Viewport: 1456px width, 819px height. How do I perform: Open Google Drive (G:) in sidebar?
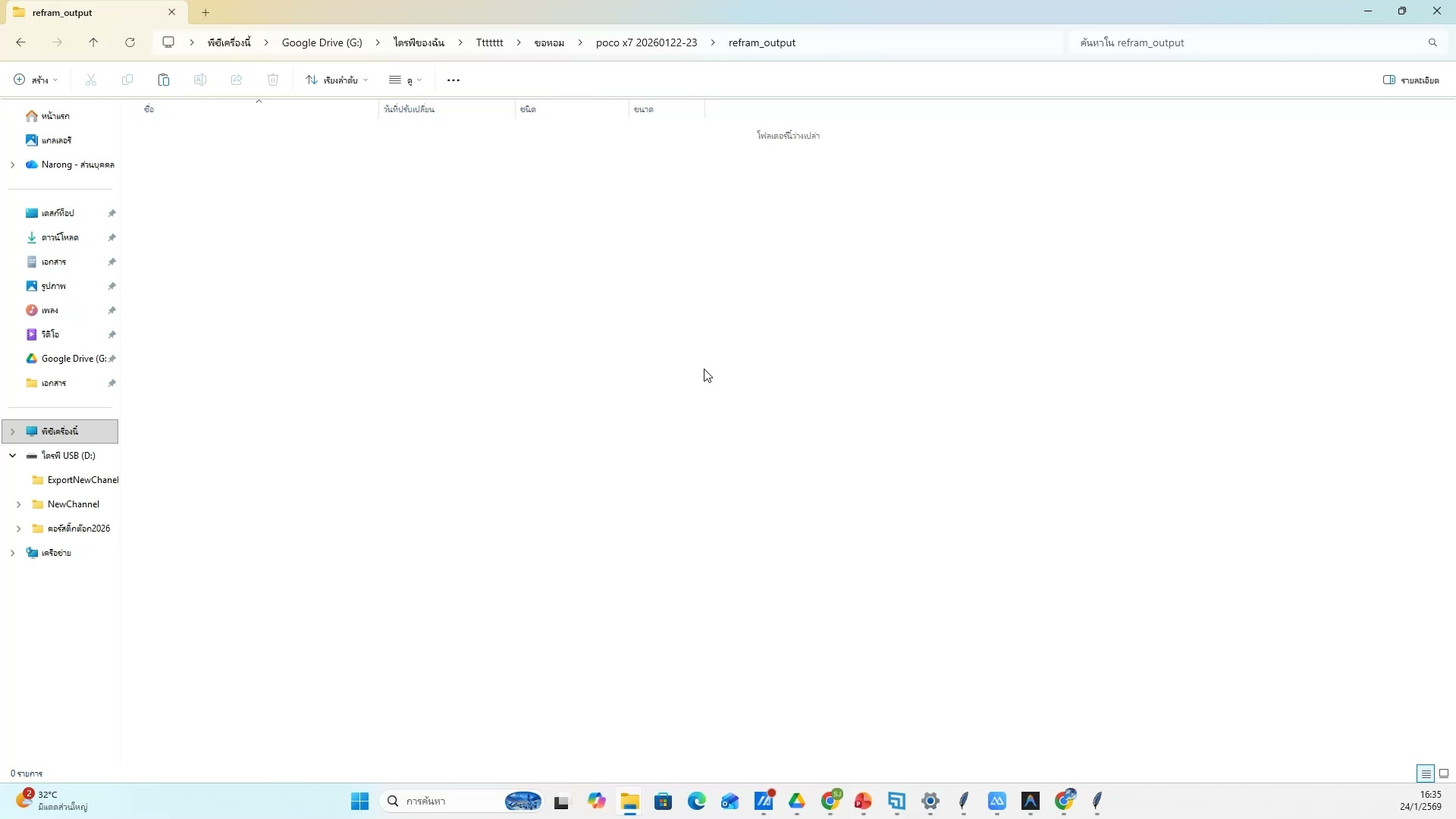click(x=73, y=359)
